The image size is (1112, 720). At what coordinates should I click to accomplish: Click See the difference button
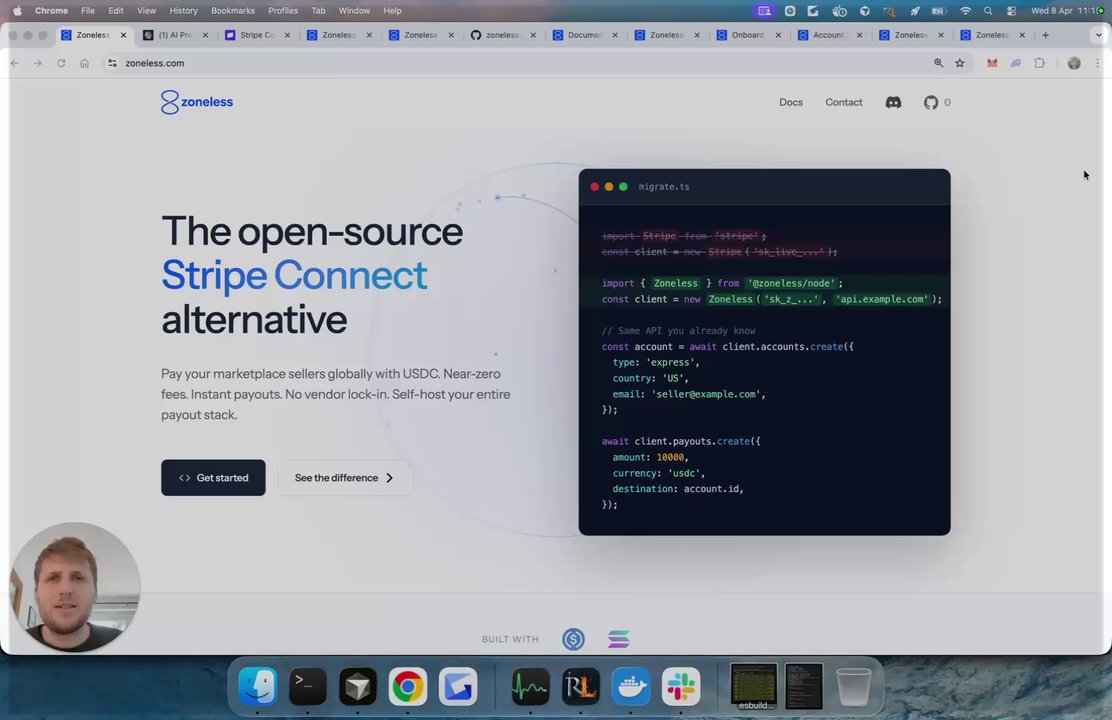coord(344,477)
